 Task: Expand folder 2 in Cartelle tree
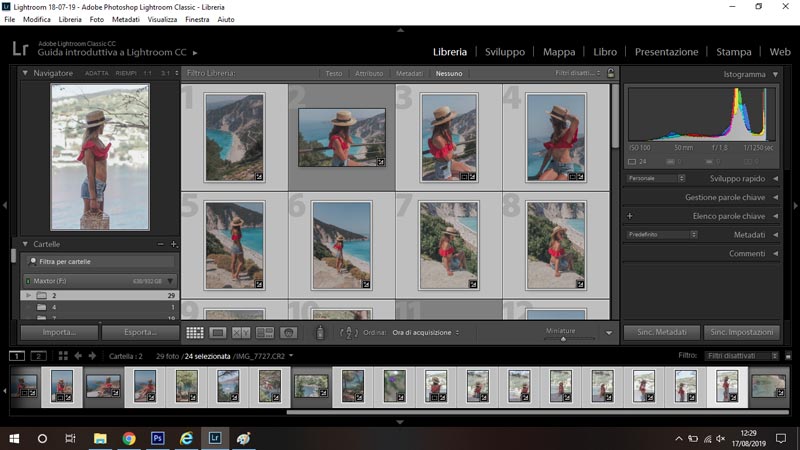[29, 295]
